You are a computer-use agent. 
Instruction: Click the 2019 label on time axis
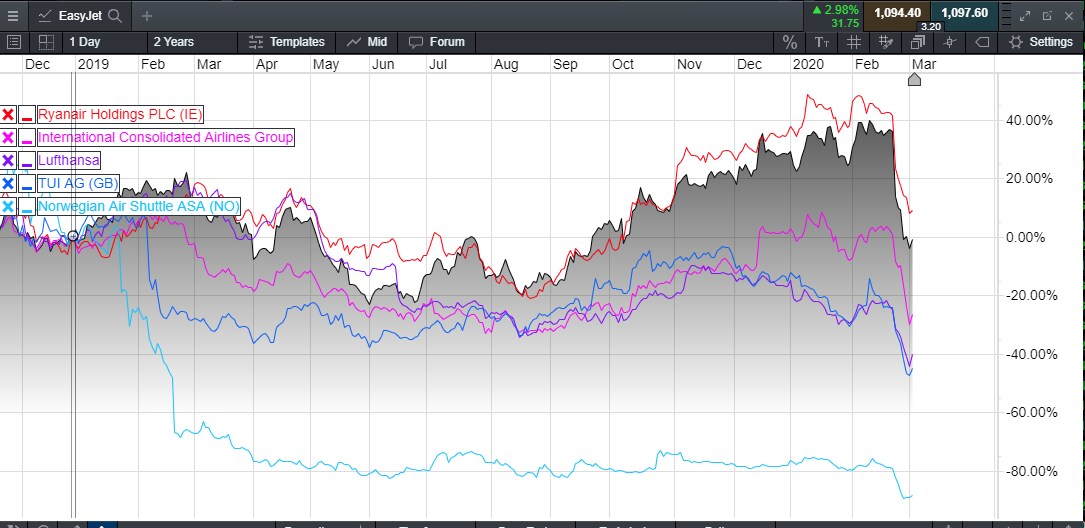point(93,64)
